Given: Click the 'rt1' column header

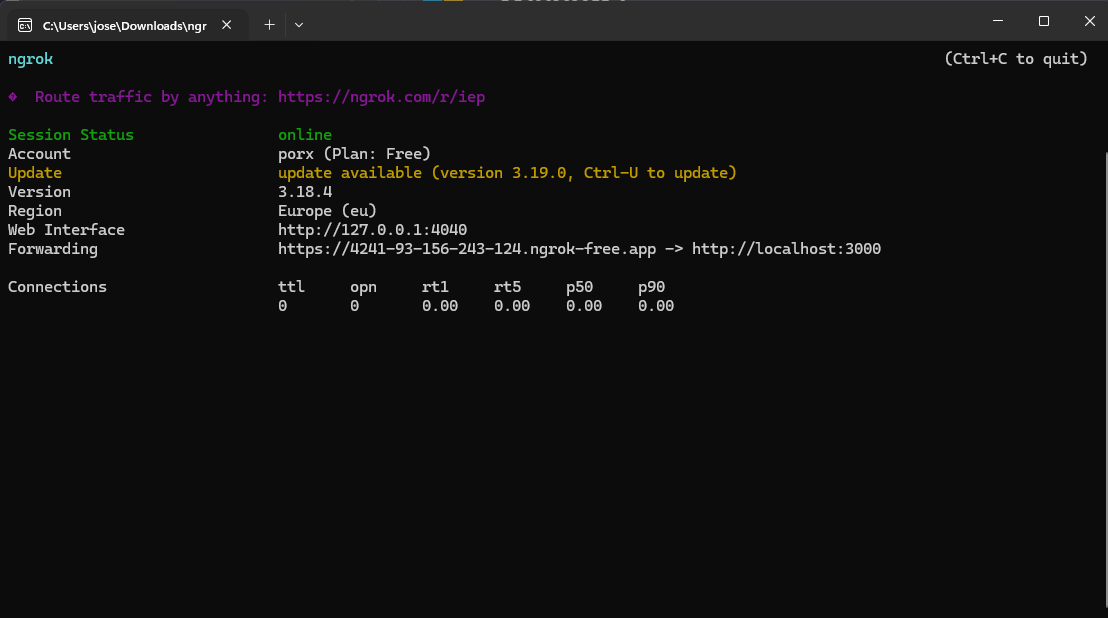Looking at the screenshot, I should coord(435,287).
